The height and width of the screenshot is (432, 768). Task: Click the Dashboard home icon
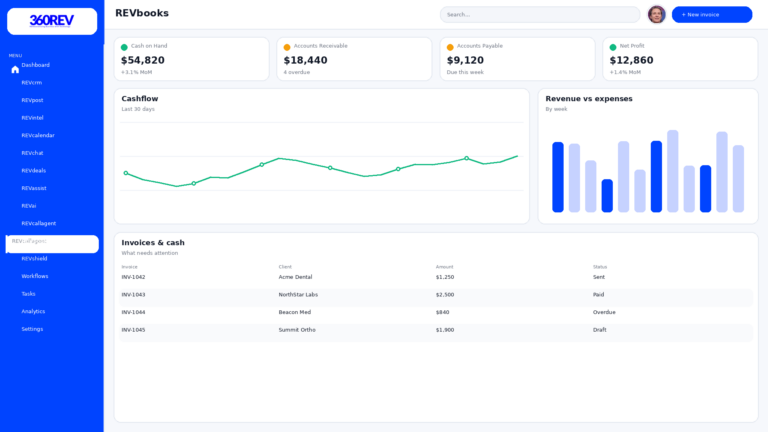pyautogui.click(x=15, y=69)
